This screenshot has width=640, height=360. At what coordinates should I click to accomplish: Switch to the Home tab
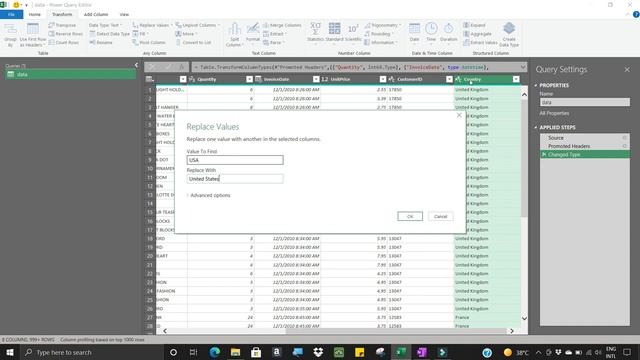point(35,14)
